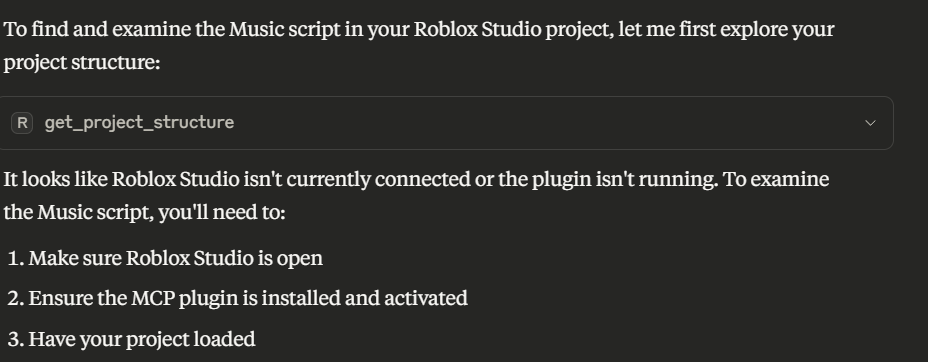The image size is (928, 362).
Task: Click the list item "Ensure the MCP plugin is installed"
Action: 248,298
